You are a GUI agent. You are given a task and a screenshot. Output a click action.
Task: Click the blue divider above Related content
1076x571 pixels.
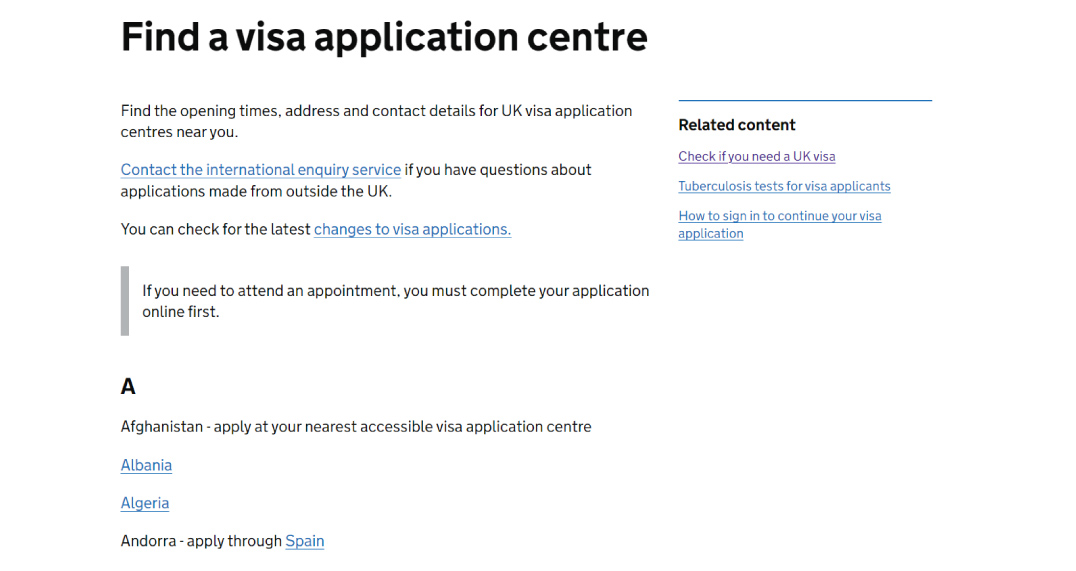click(x=804, y=100)
